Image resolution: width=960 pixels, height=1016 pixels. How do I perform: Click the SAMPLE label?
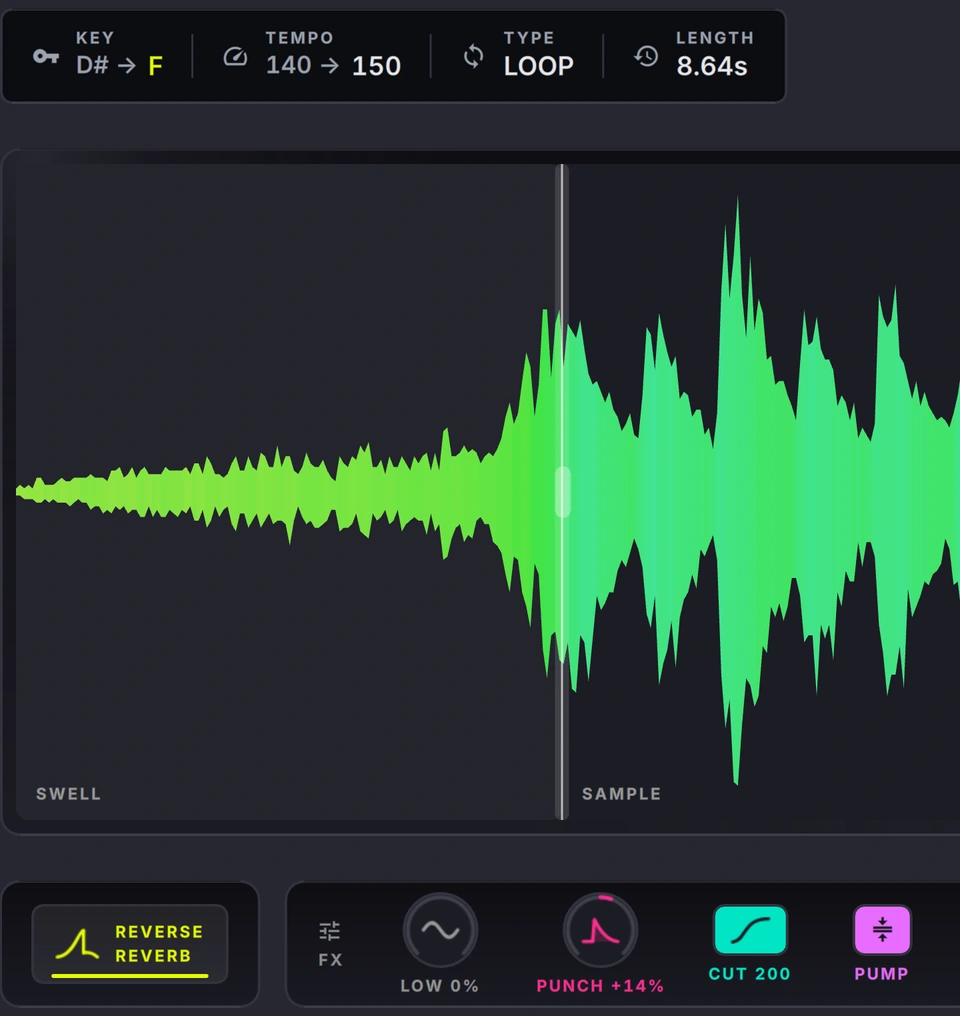622,794
